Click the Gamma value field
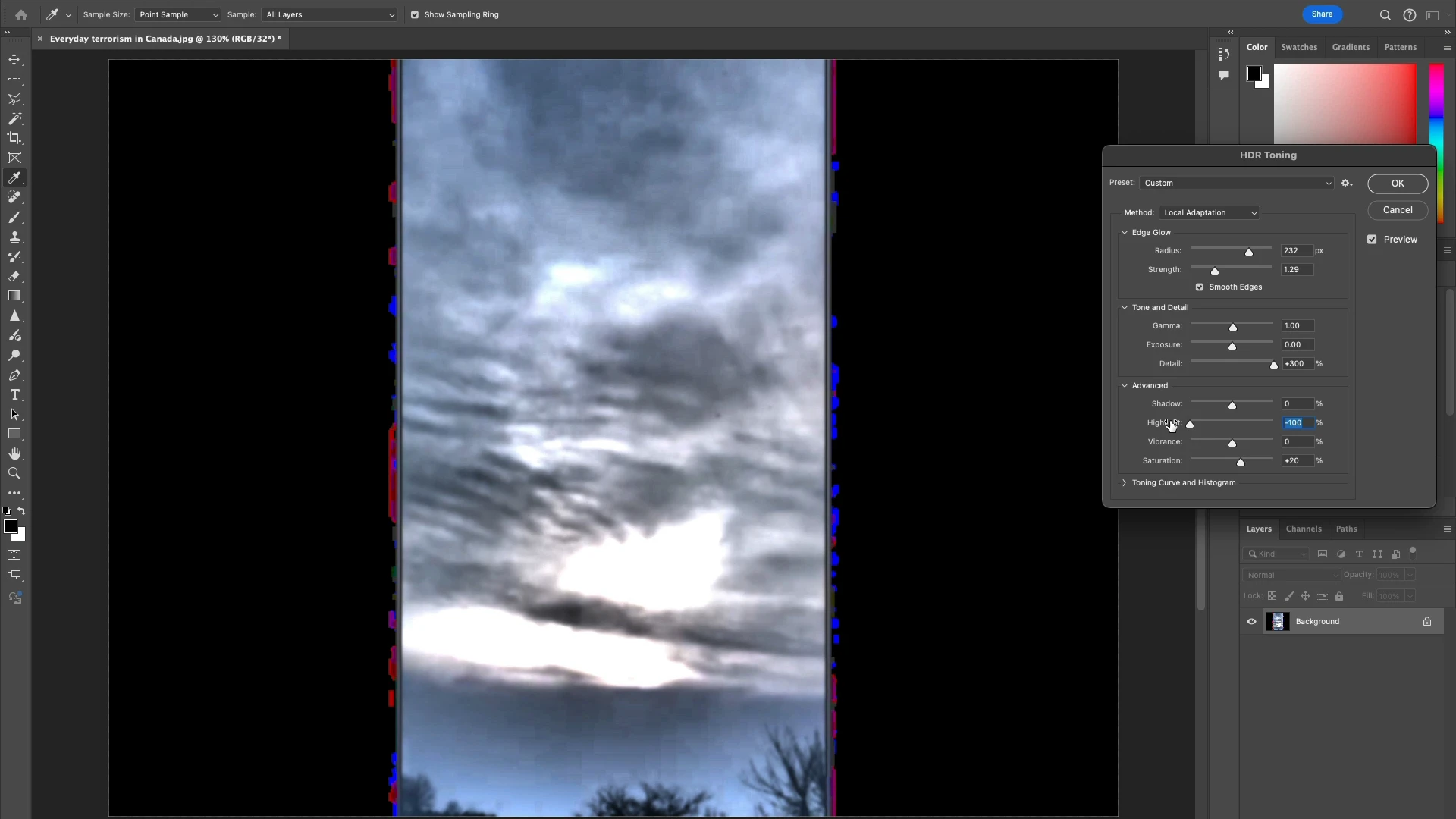 coord(1298,325)
